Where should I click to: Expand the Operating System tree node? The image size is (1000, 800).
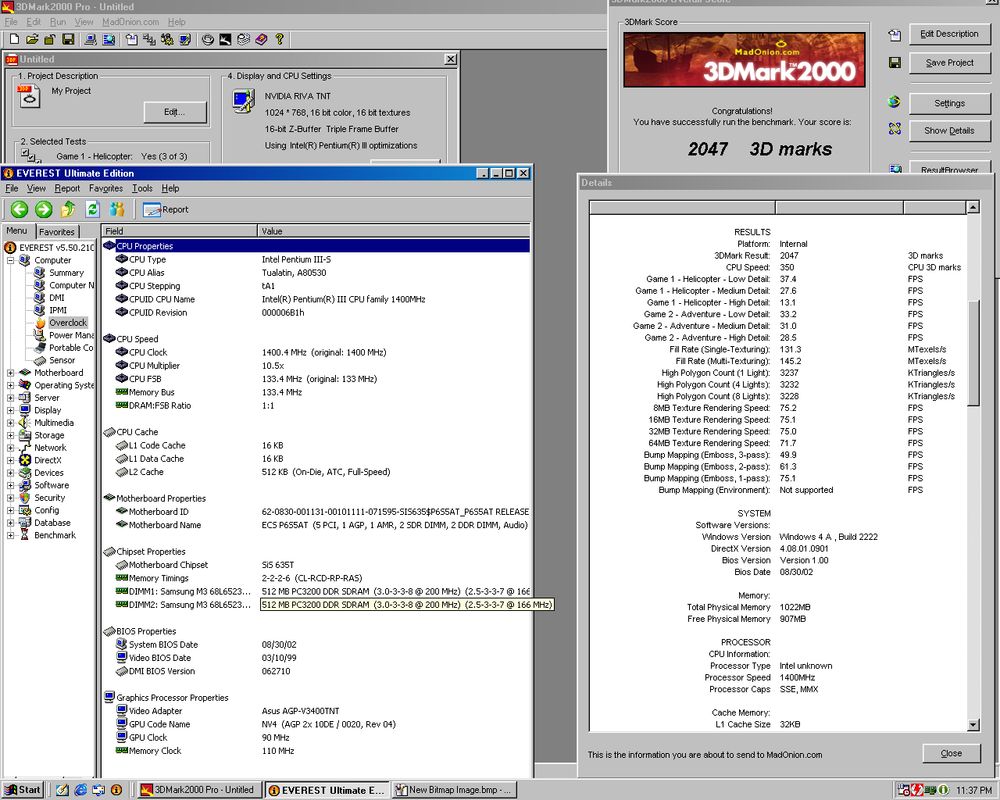coord(10,385)
